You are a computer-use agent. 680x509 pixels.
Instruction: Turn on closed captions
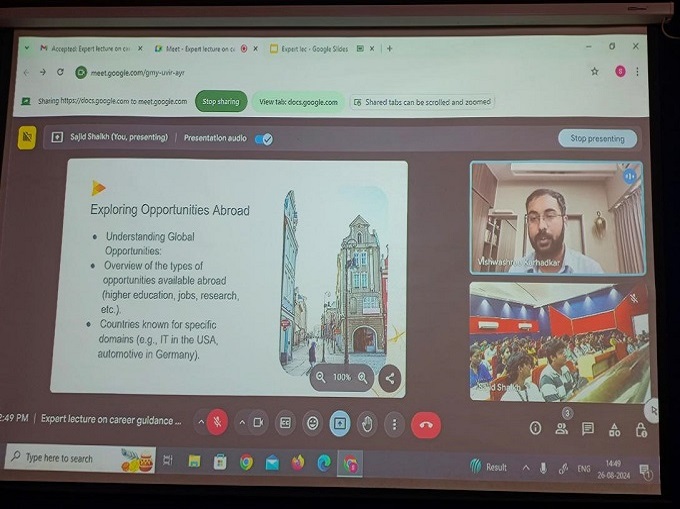[x=286, y=423]
